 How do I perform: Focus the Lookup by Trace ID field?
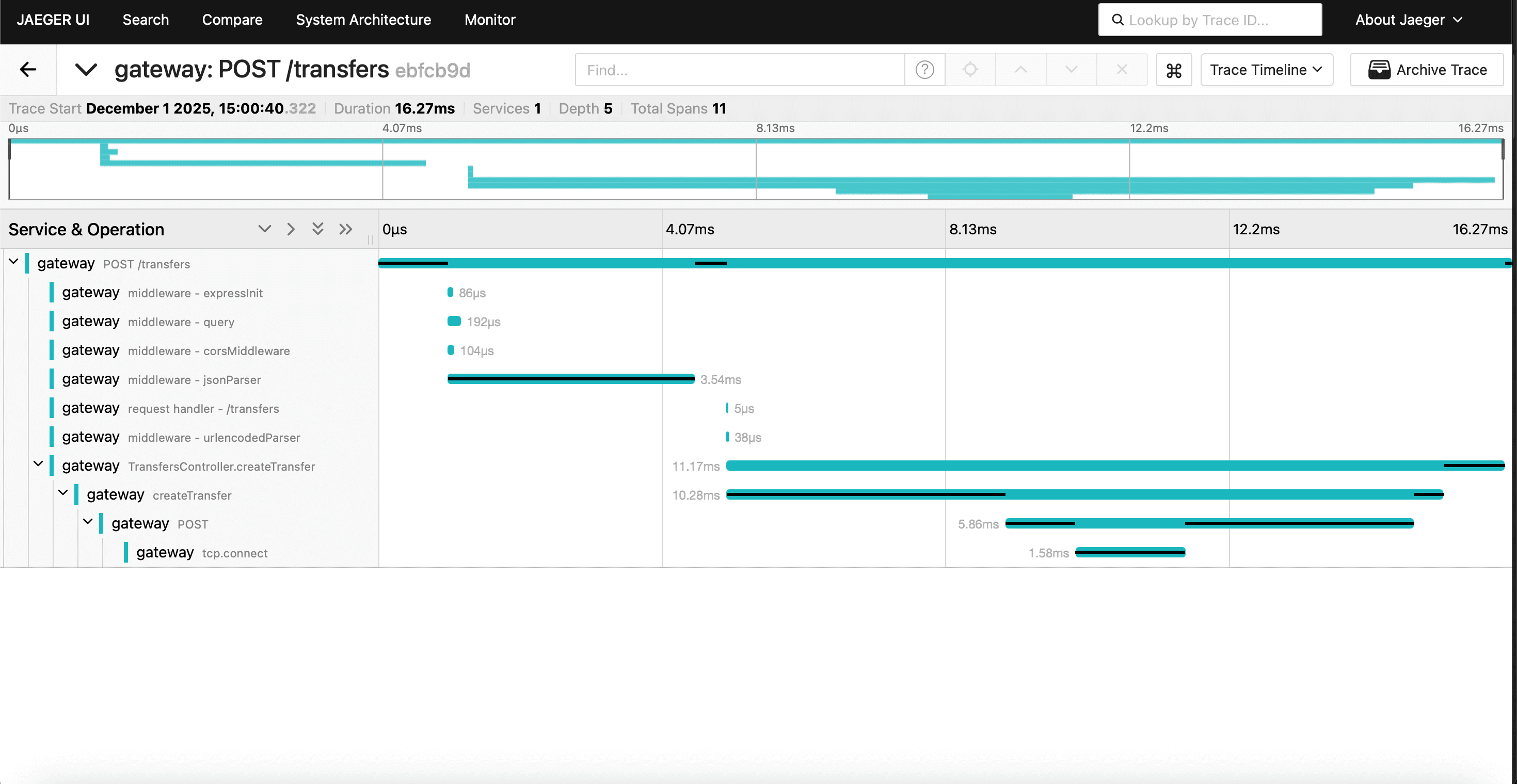click(x=1209, y=20)
